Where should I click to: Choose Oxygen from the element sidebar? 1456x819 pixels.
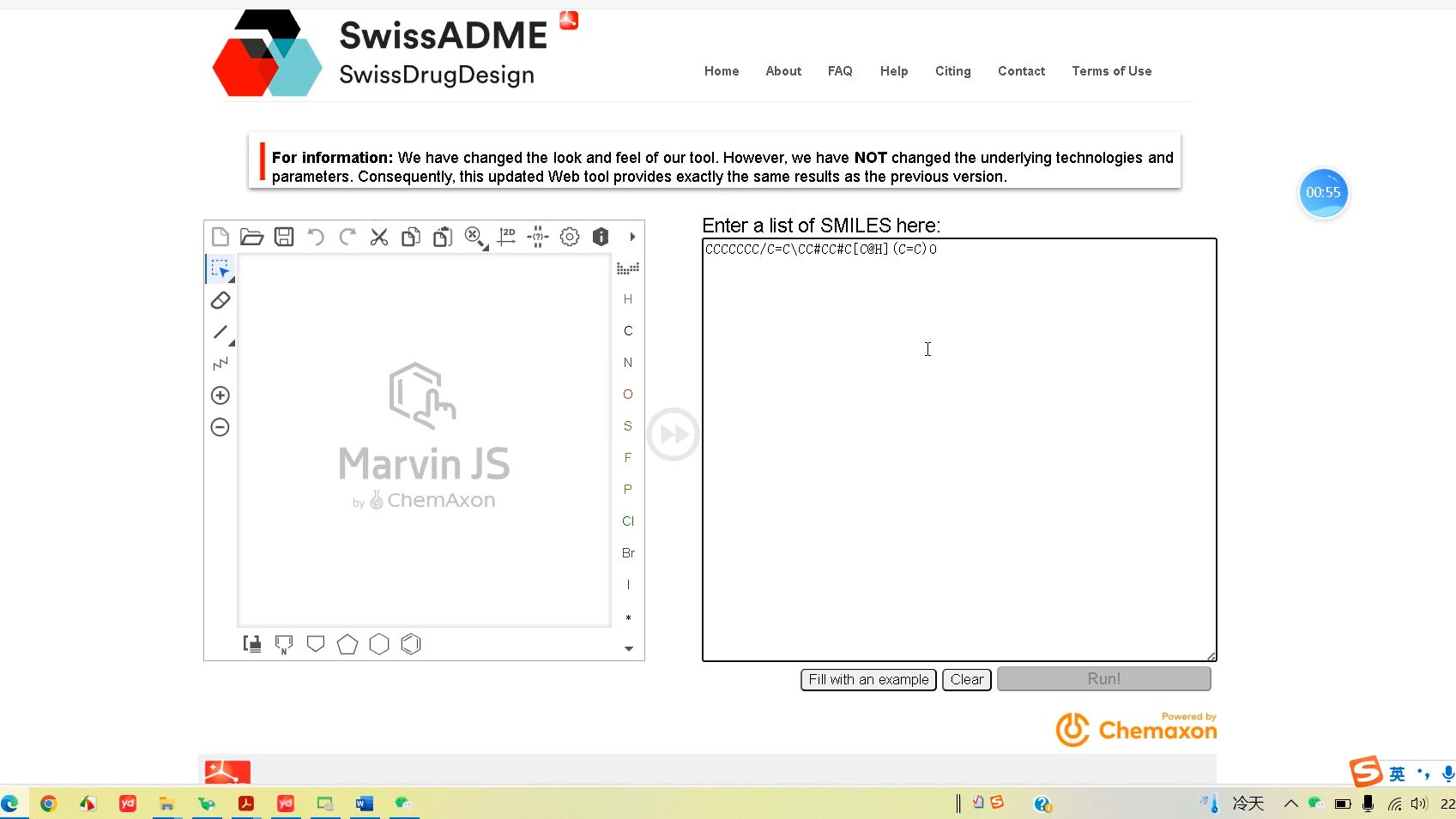pos(627,394)
